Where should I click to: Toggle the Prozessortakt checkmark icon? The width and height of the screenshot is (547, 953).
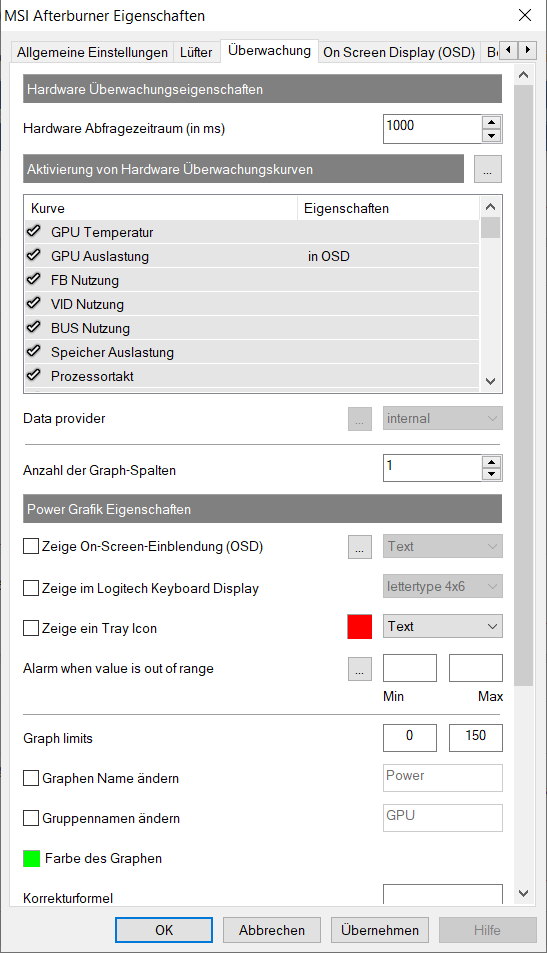34,376
